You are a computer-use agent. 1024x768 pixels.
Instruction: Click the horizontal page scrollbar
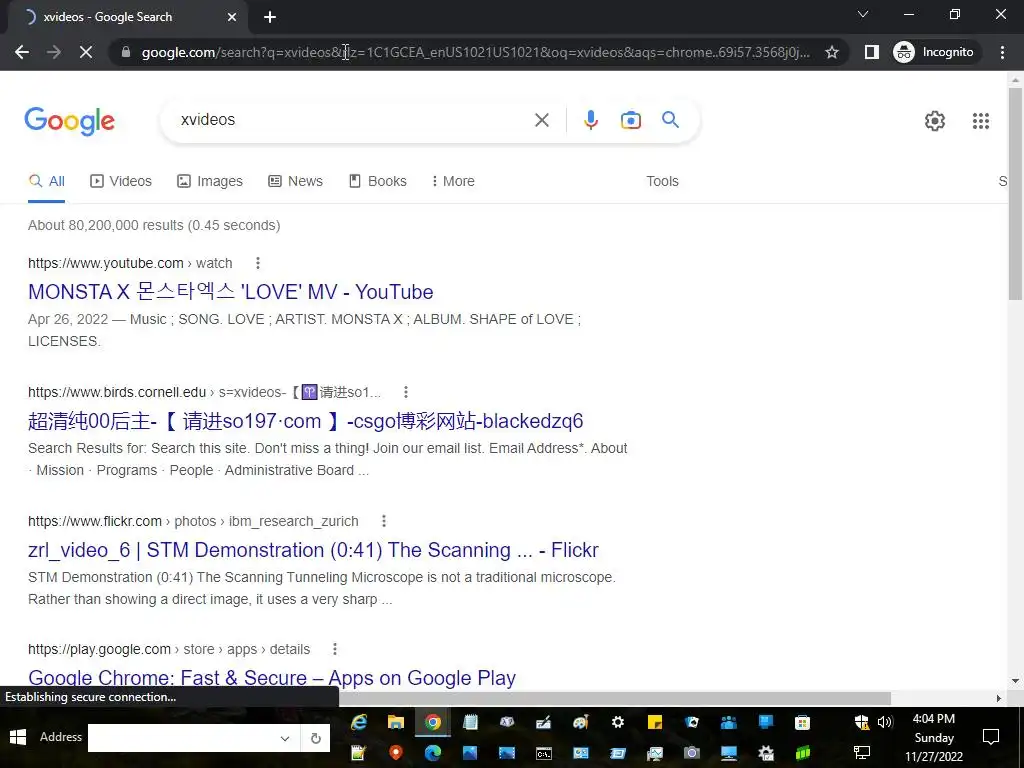tap(615, 698)
